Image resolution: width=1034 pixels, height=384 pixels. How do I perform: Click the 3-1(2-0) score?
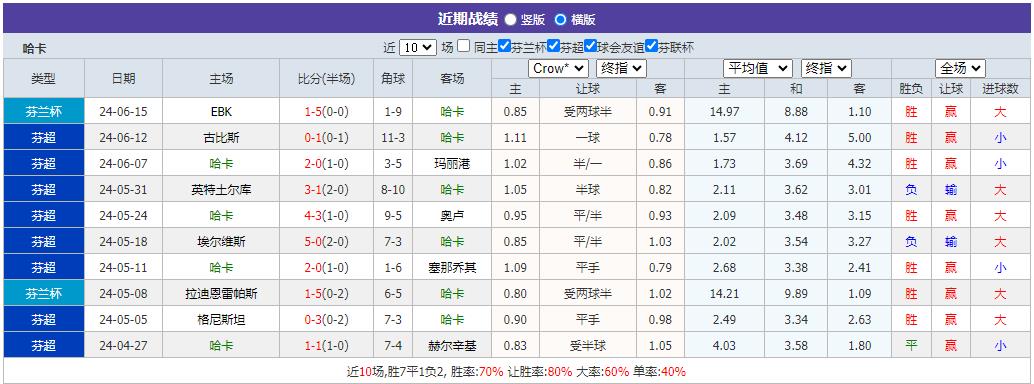326,189
